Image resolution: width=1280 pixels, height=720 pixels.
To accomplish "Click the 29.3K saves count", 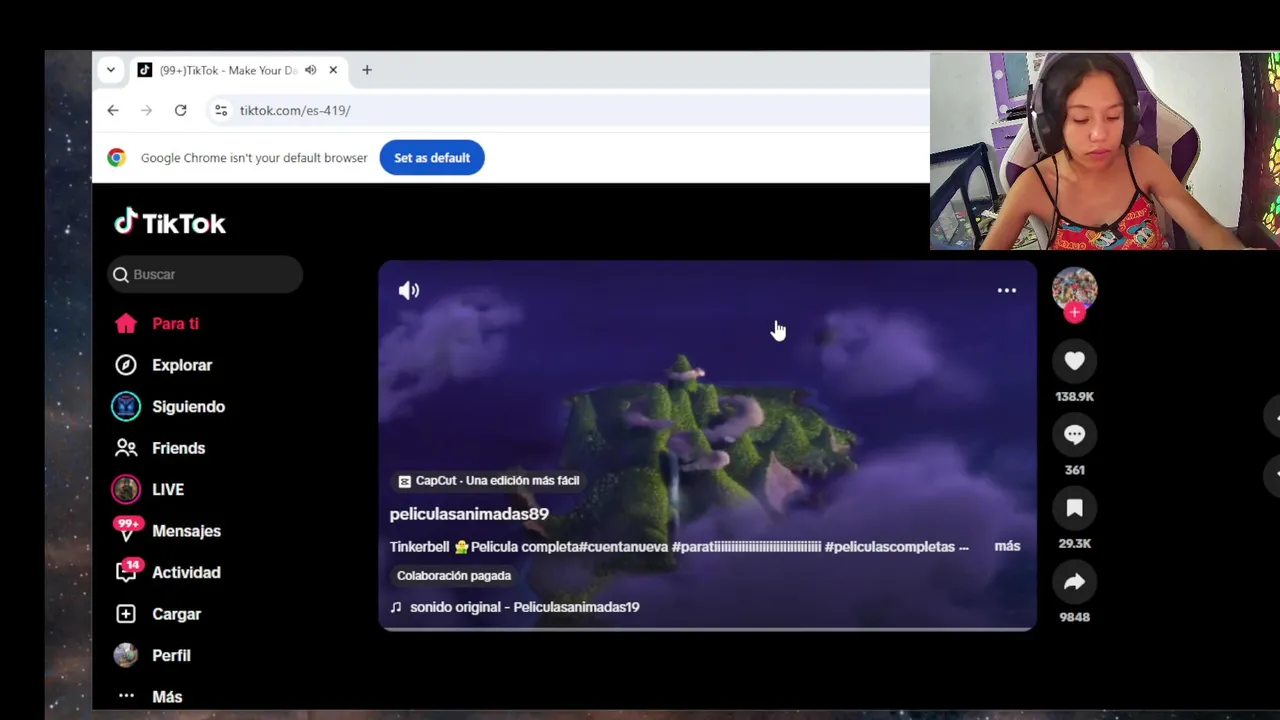I will tap(1075, 544).
